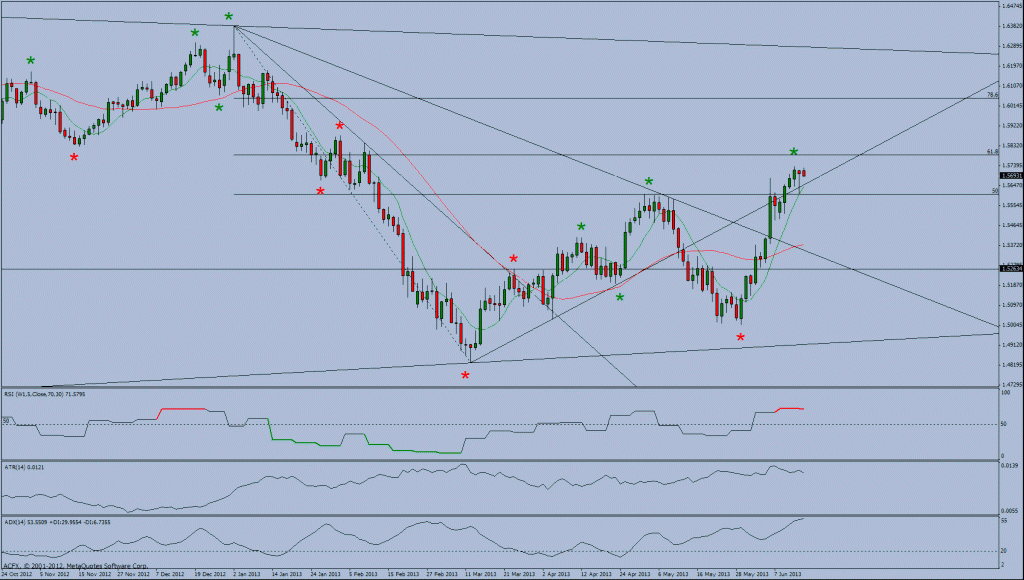Select the red star above the mid-January candles
The height and width of the screenshot is (580, 1024).
pos(341,126)
